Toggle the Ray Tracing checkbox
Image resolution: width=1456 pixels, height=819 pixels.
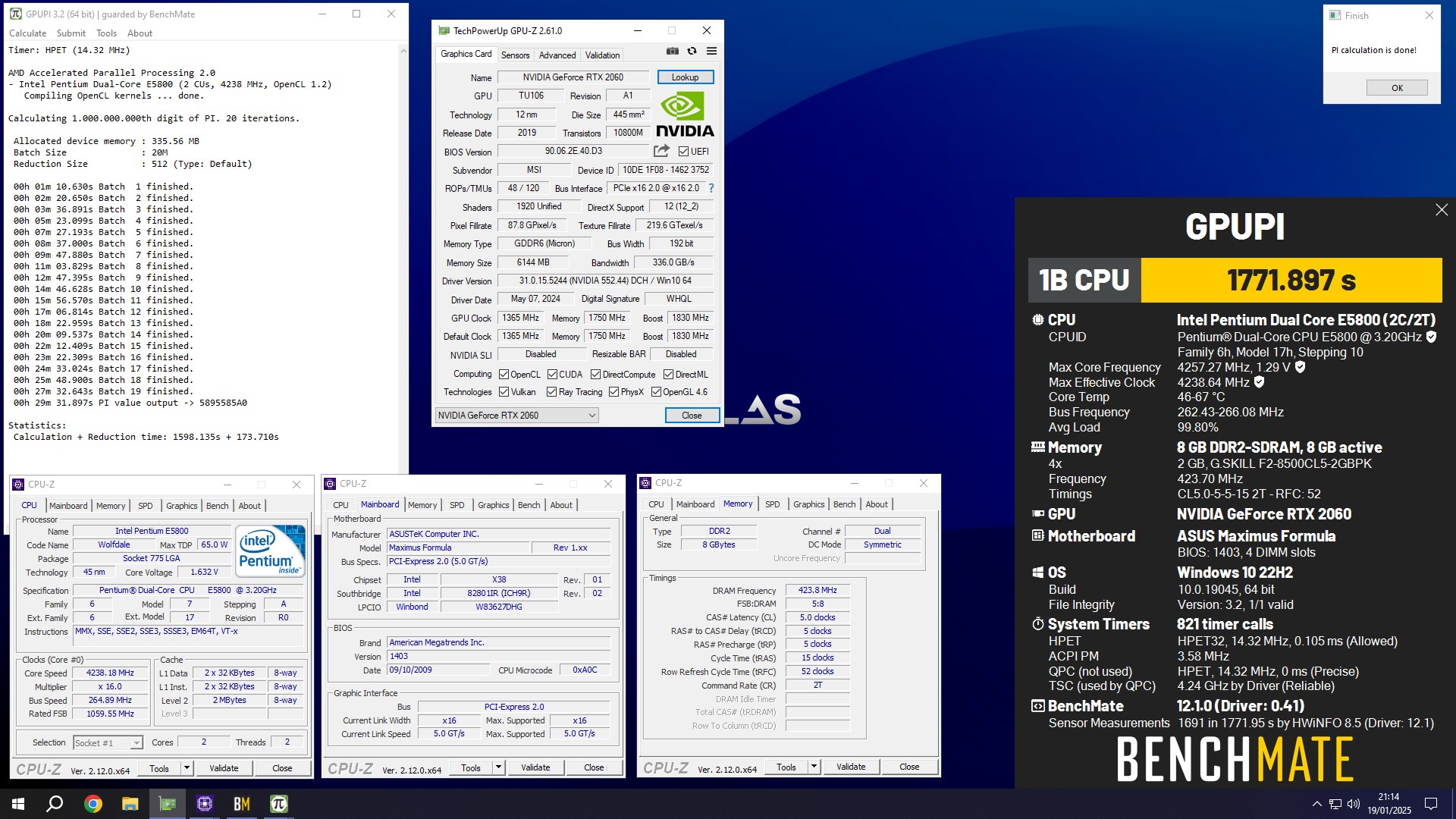point(552,392)
